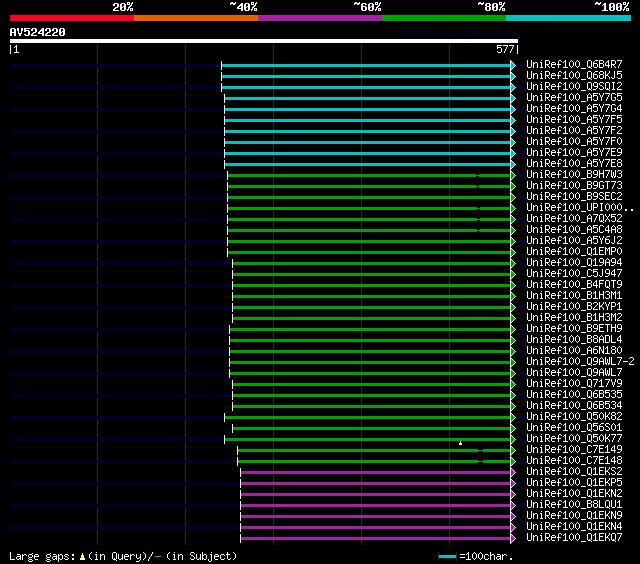Open the UniRef100_B1H3M1 label

[574, 296]
